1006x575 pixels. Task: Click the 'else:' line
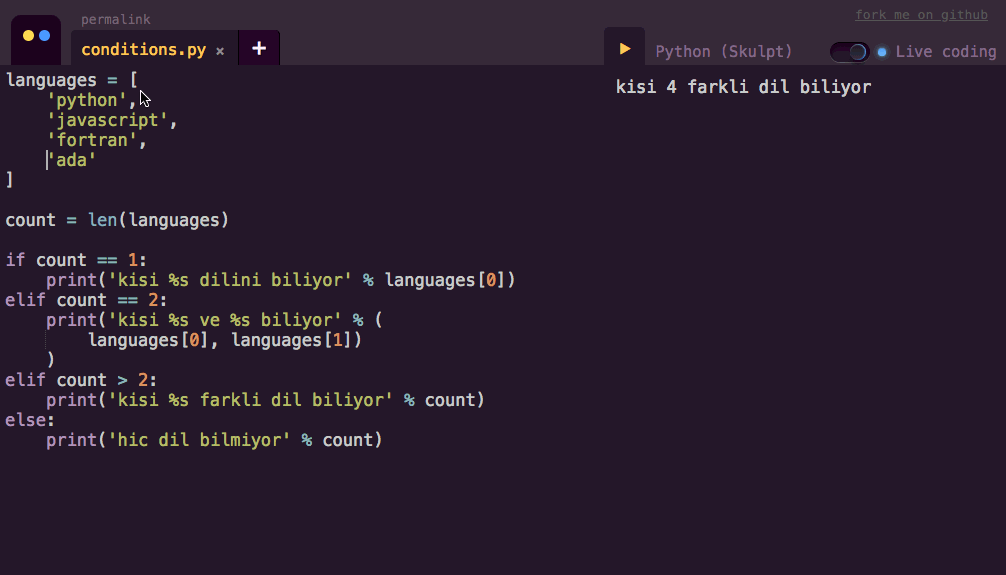30,420
